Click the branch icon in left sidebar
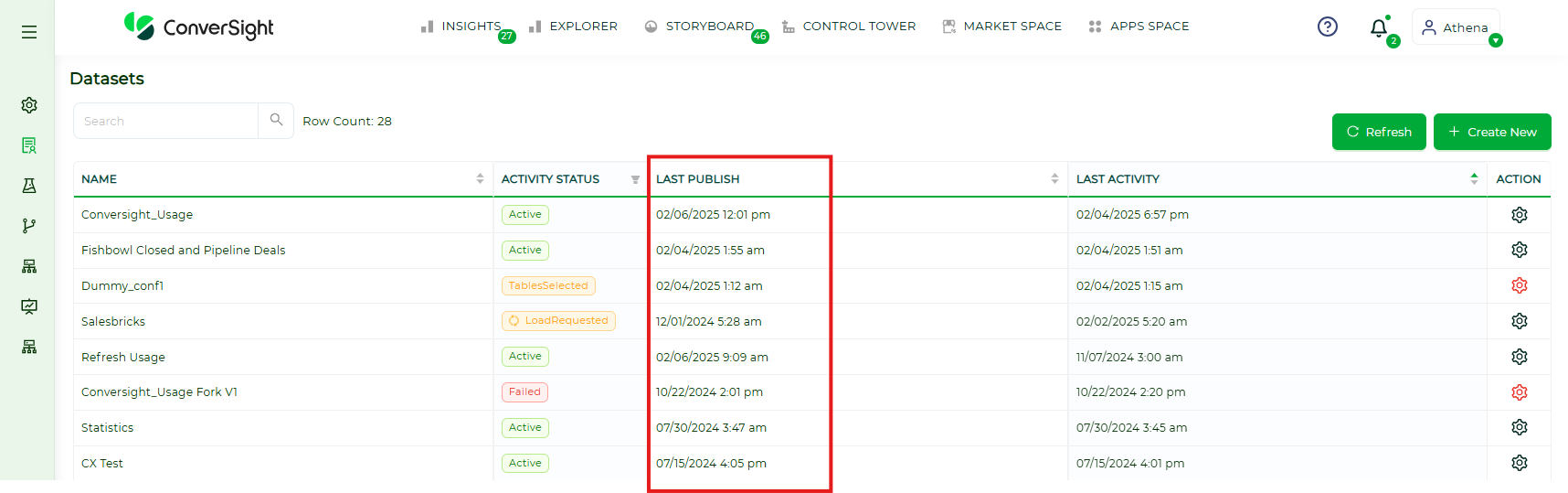Screen dimensions: 1568x493 click(29, 226)
